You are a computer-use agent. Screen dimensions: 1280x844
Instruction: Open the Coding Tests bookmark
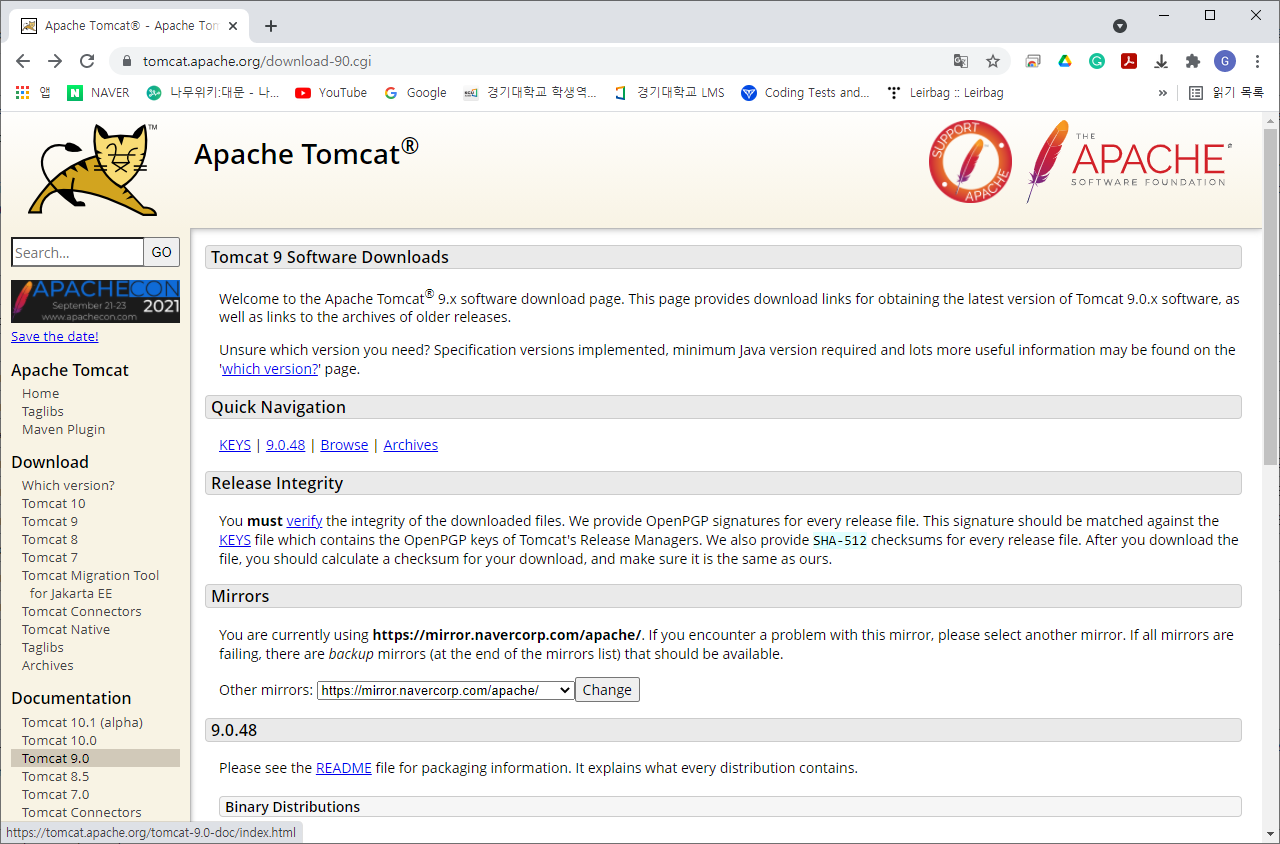806,92
